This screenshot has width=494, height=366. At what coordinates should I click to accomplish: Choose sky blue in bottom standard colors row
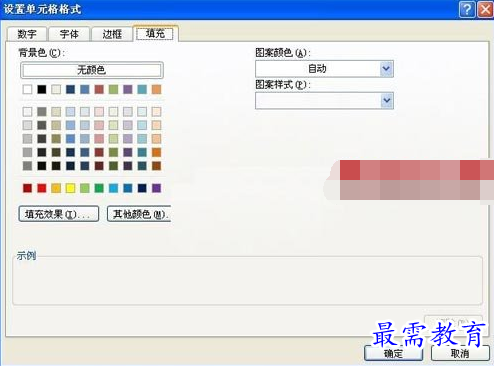click(x=113, y=188)
